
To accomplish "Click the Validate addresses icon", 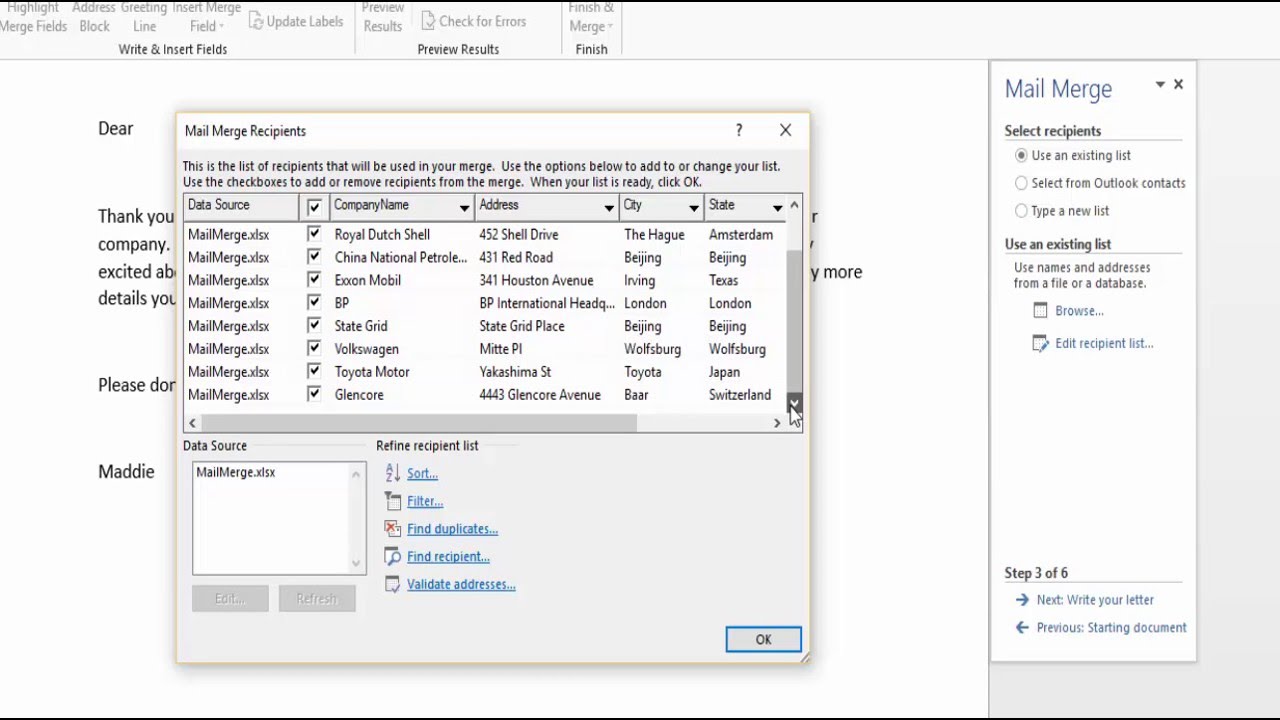I will click(392, 584).
